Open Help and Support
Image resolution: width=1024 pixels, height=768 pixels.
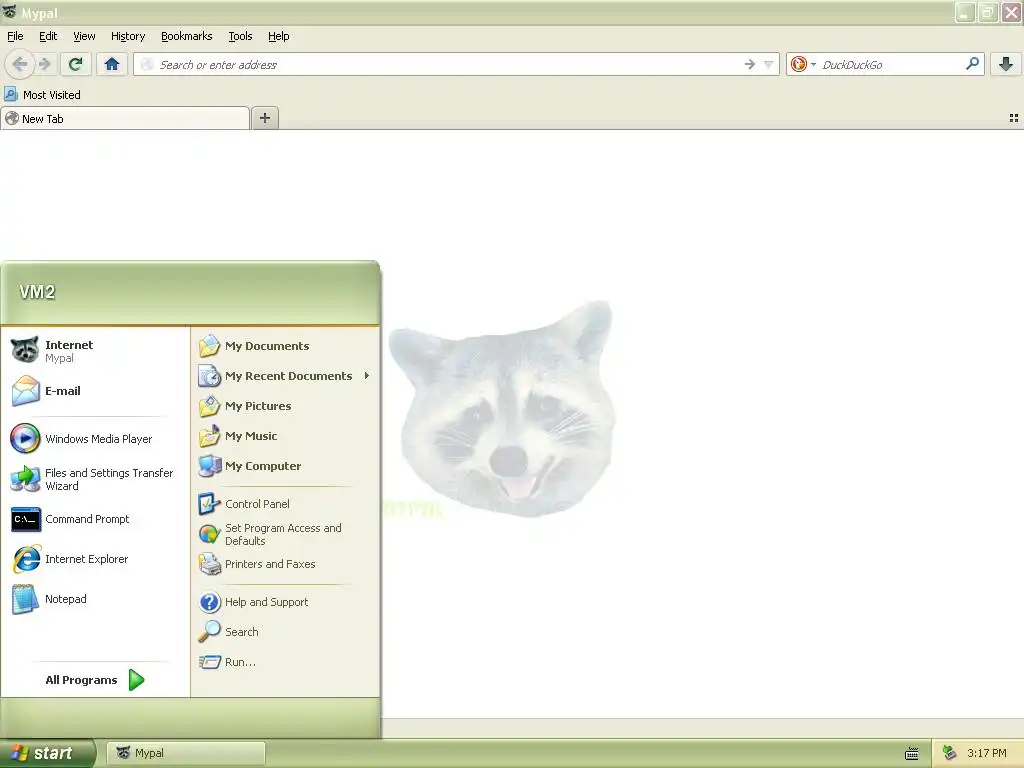click(x=285, y=602)
